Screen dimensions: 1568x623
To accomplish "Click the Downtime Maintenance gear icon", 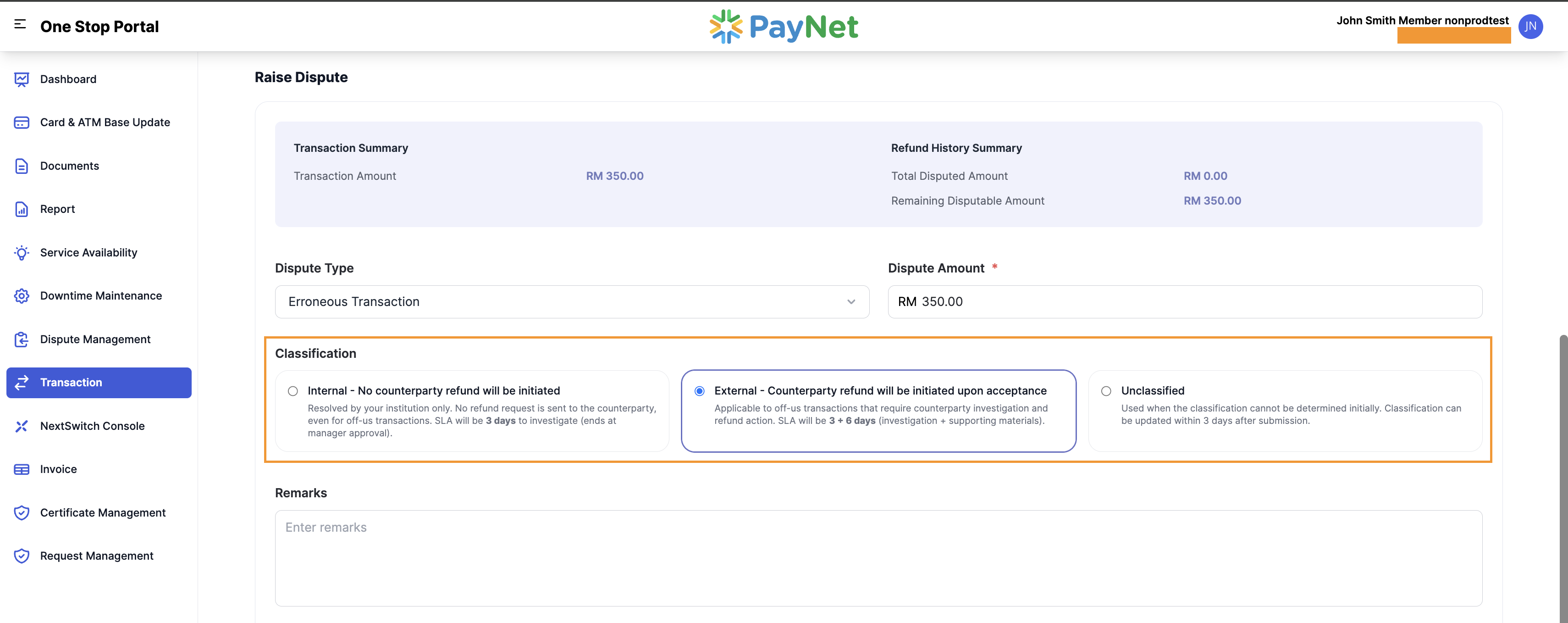I will [21, 296].
